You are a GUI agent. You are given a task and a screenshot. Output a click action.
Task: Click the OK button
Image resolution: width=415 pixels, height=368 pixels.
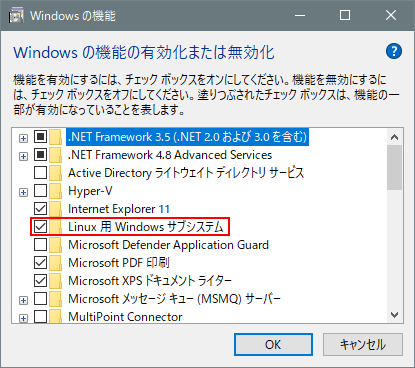(273, 345)
